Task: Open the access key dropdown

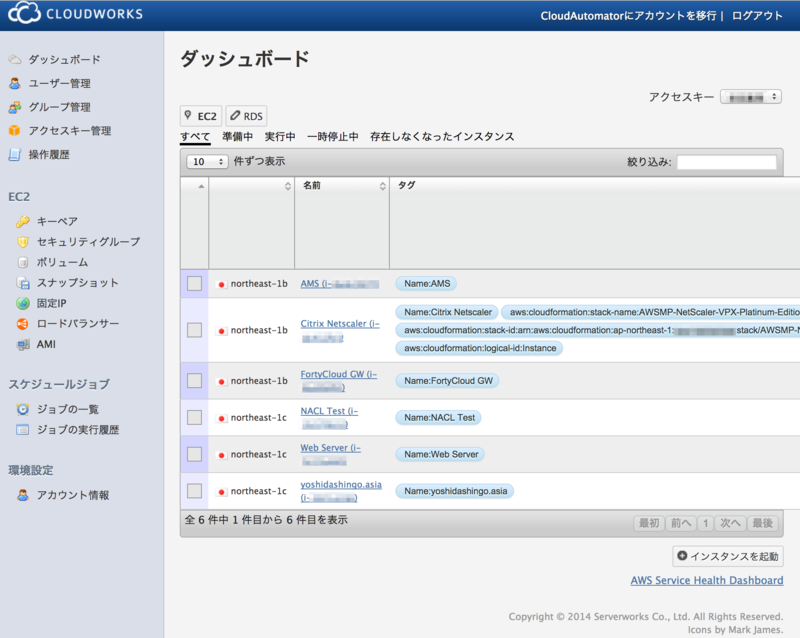Action: (751, 96)
